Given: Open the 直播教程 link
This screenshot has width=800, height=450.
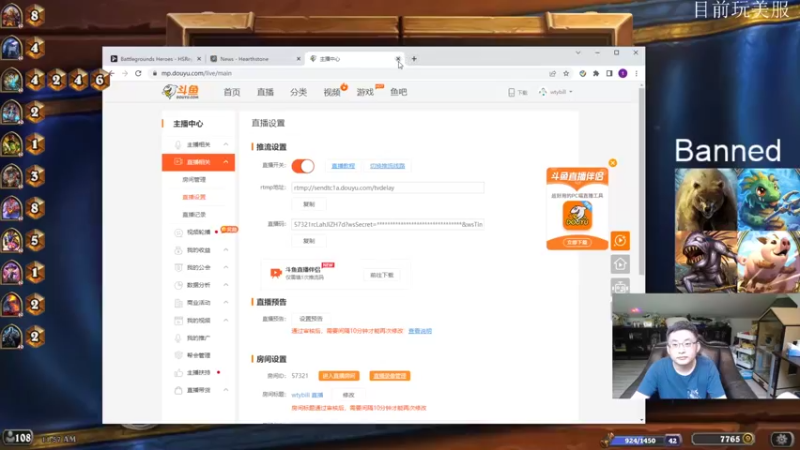Looking at the screenshot, I should (343, 166).
